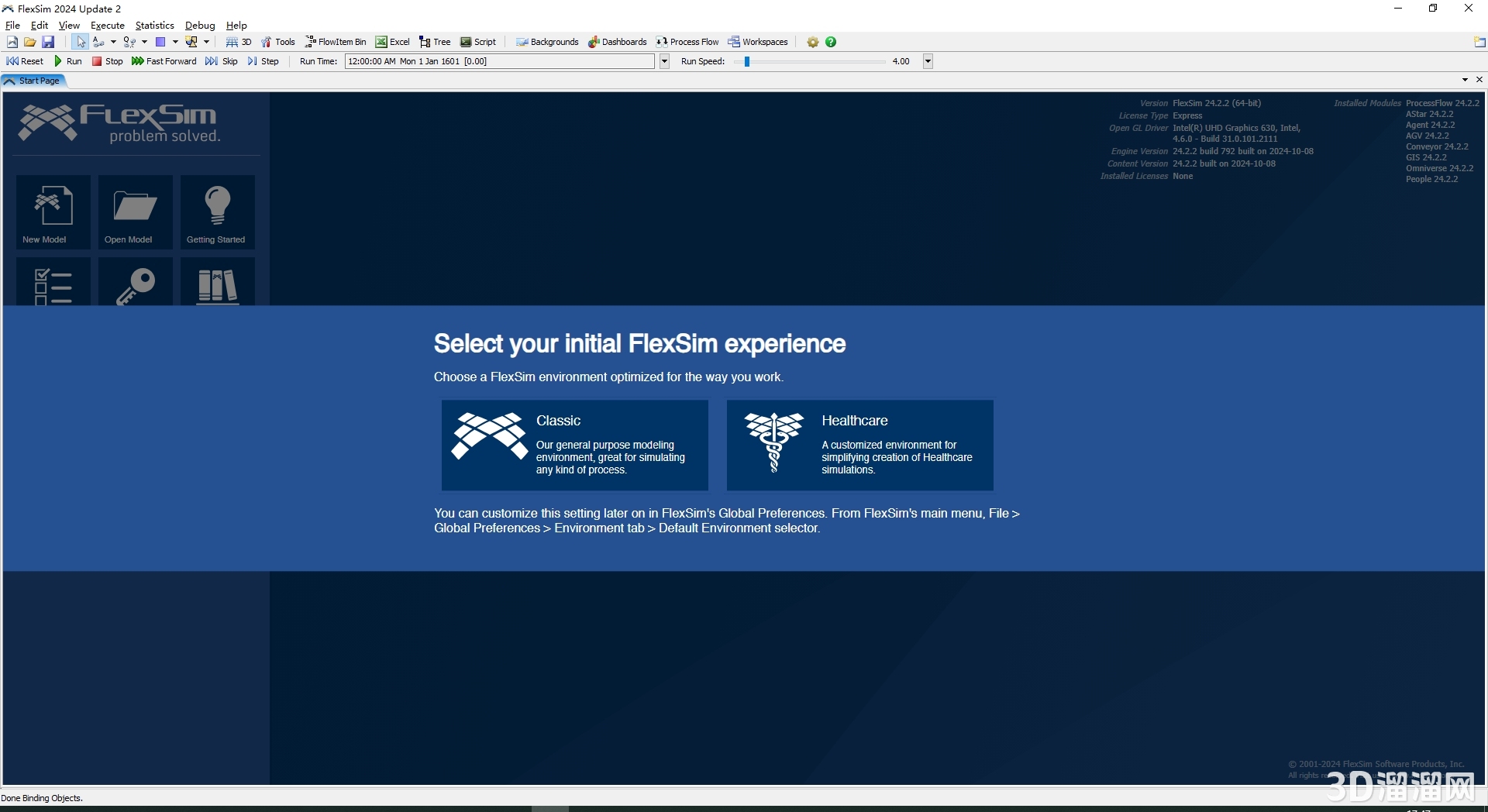Expand the Run Speed dropdown arrow
1488x812 pixels.
[928, 61]
